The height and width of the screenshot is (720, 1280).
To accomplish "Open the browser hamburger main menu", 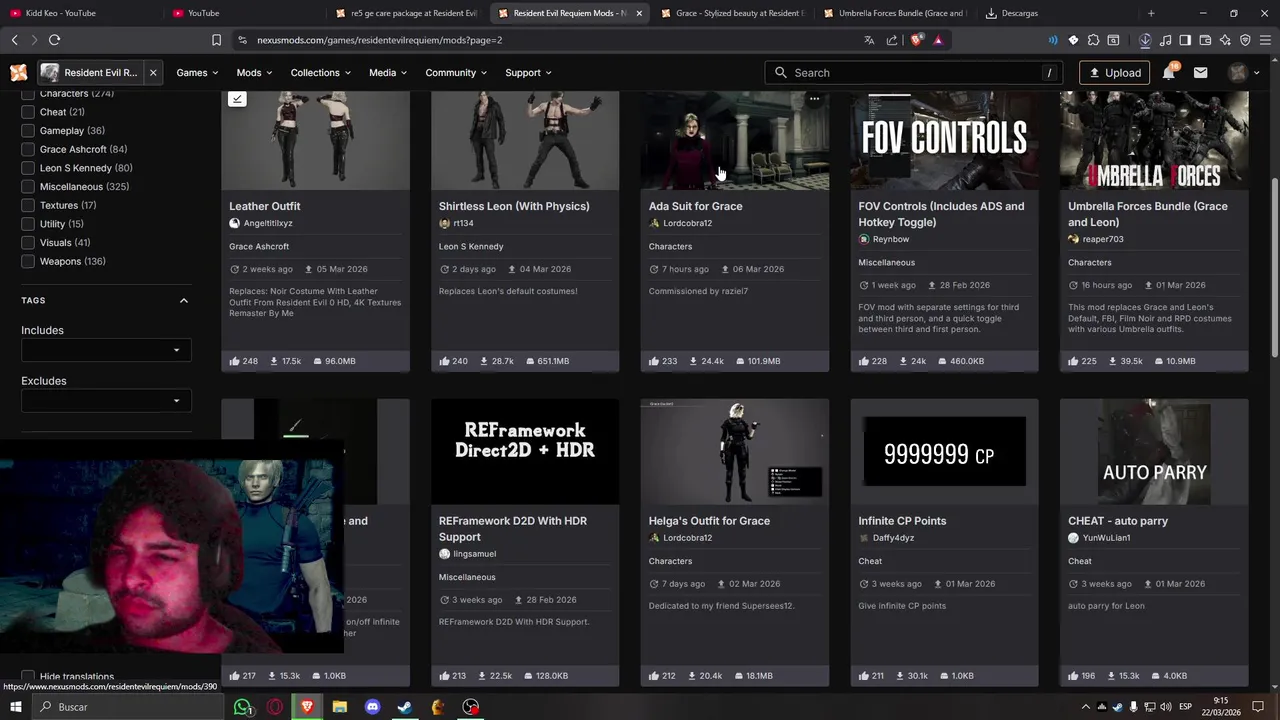I will click(1266, 40).
